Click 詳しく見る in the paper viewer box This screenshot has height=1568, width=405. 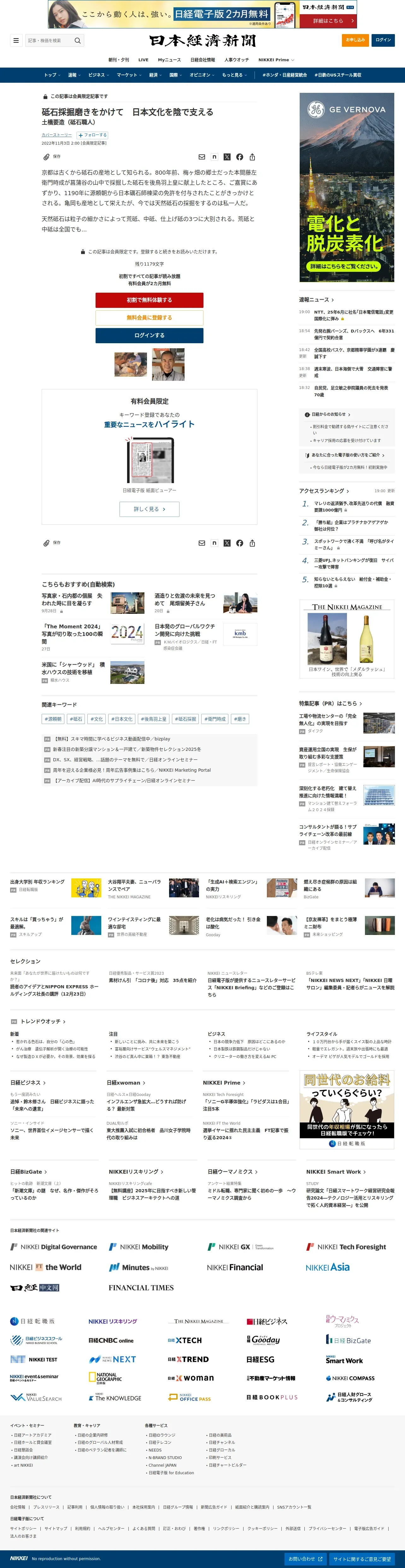tap(150, 509)
